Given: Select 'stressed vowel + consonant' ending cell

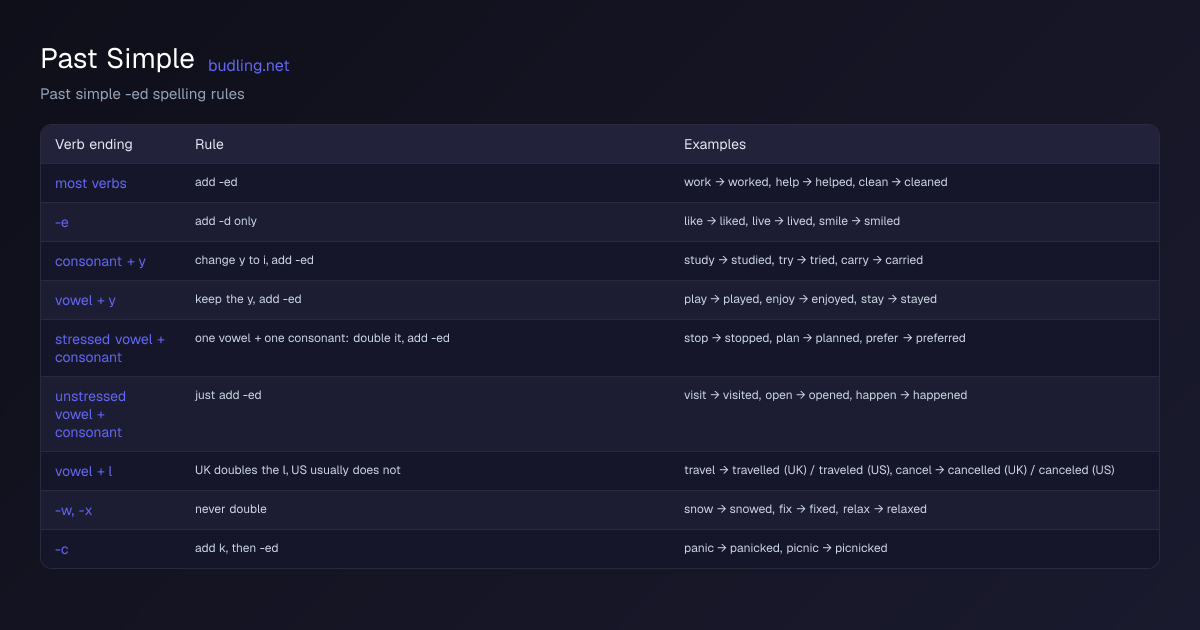Looking at the screenshot, I should 110,348.
